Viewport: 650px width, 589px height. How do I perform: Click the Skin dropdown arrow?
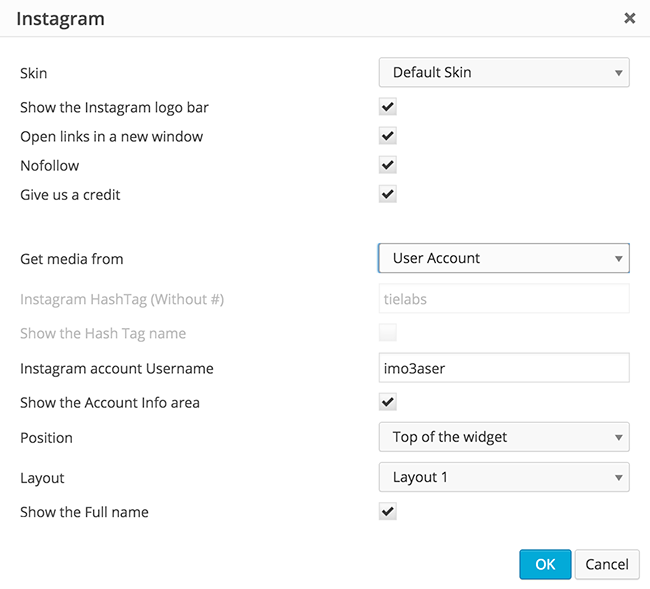coord(619,73)
